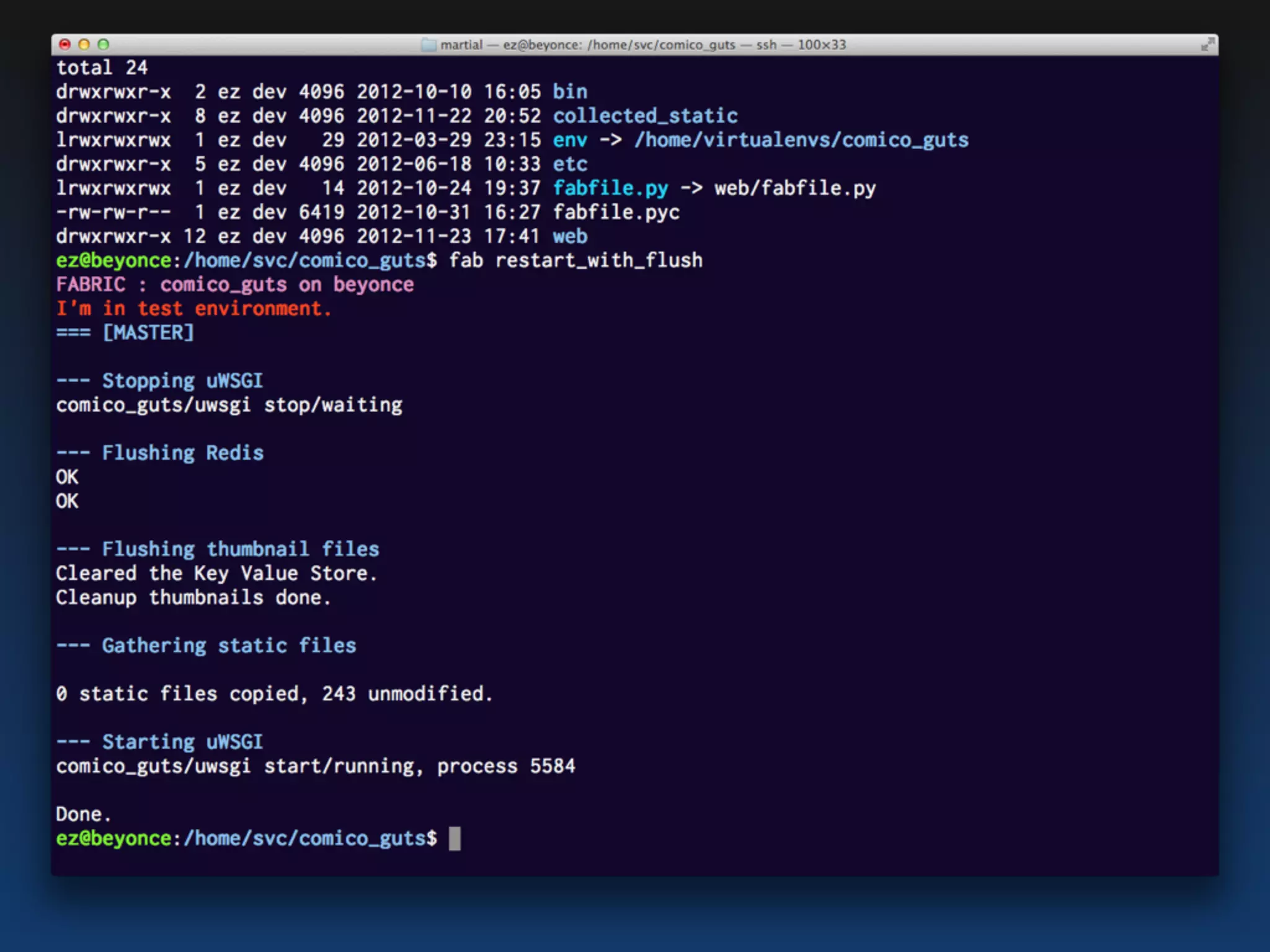1270x952 pixels.
Task: Click the terminal window title text
Action: coord(642,45)
